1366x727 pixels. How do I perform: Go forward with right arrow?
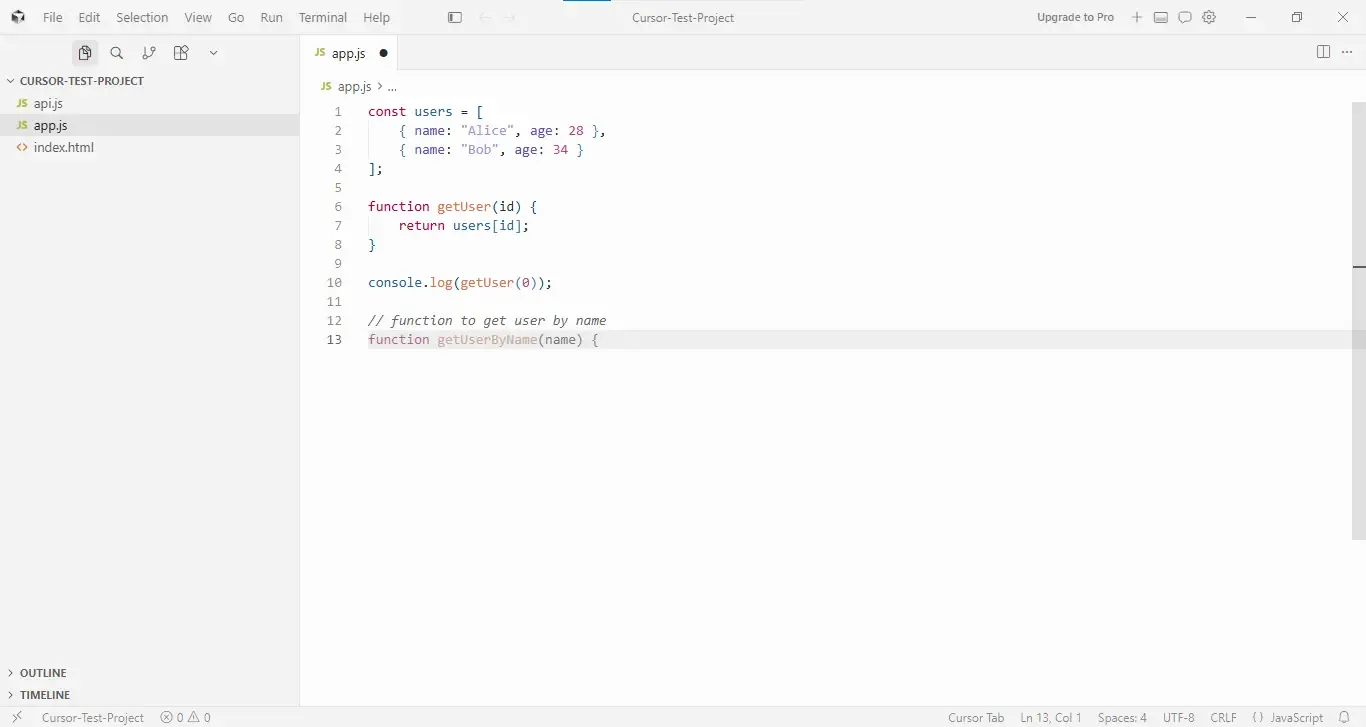510,17
